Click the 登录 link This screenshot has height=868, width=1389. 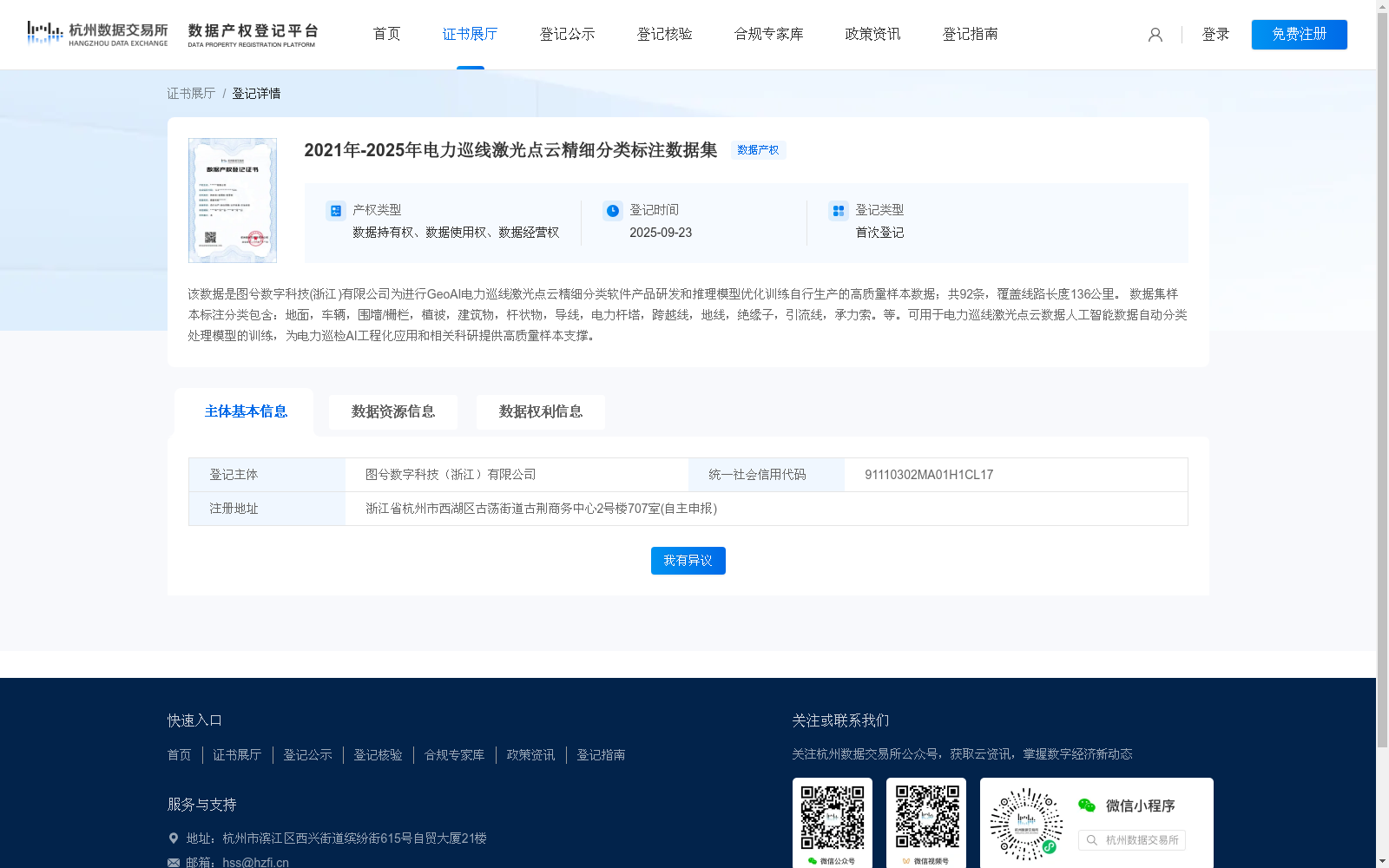[x=1215, y=35]
